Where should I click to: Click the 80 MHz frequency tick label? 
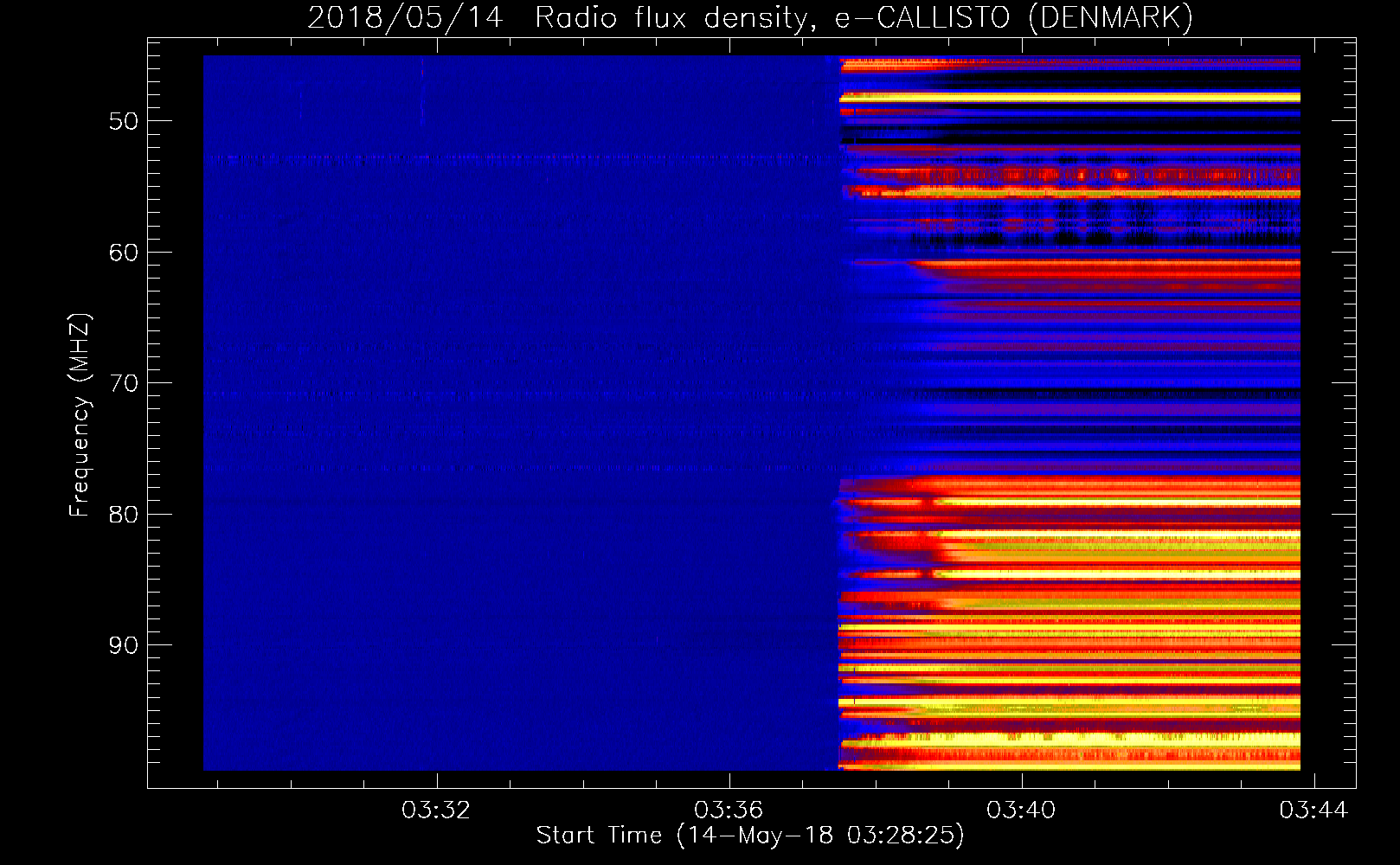point(124,515)
